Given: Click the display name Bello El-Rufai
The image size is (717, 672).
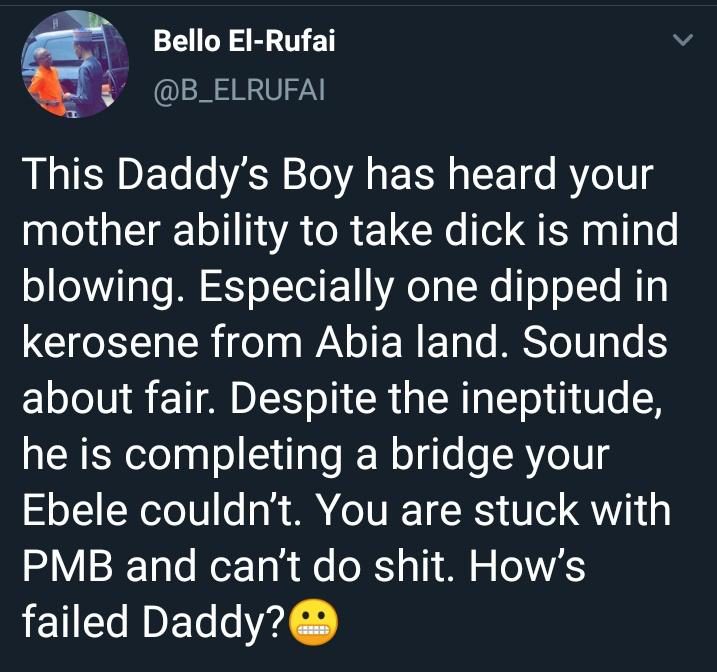Looking at the screenshot, I should (244, 40).
